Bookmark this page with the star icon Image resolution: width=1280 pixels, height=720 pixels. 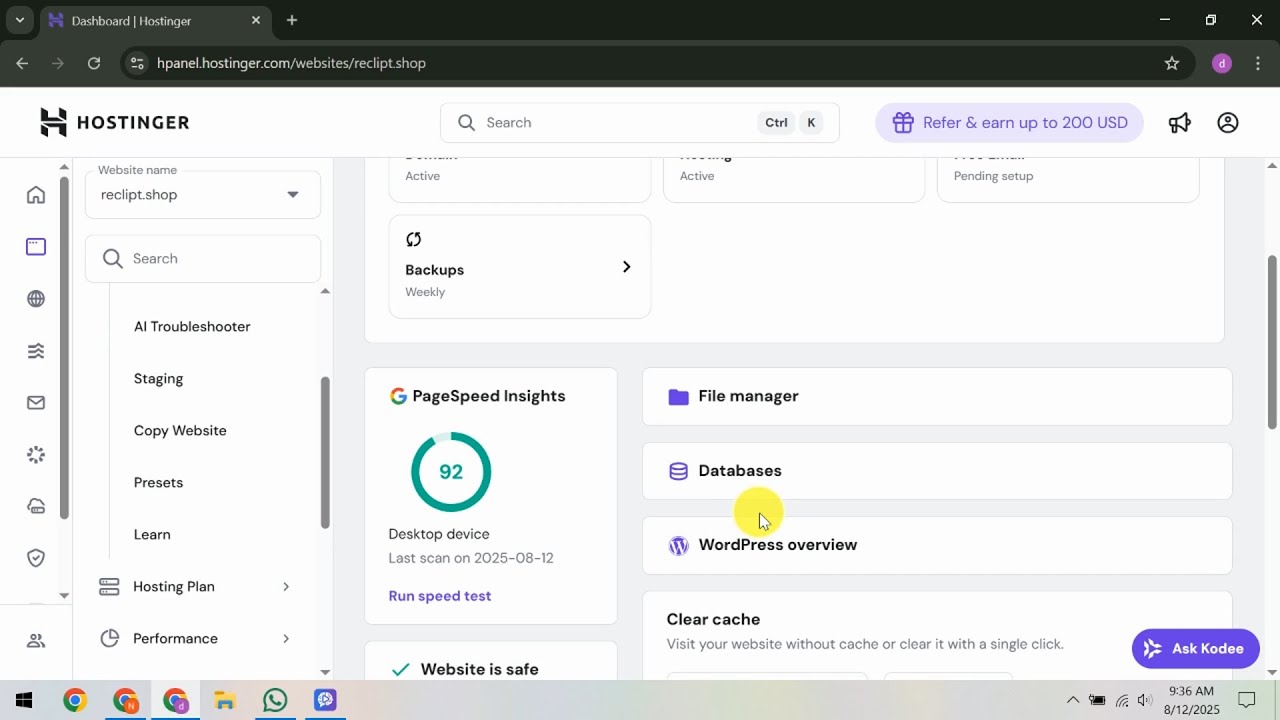pos(1172,63)
